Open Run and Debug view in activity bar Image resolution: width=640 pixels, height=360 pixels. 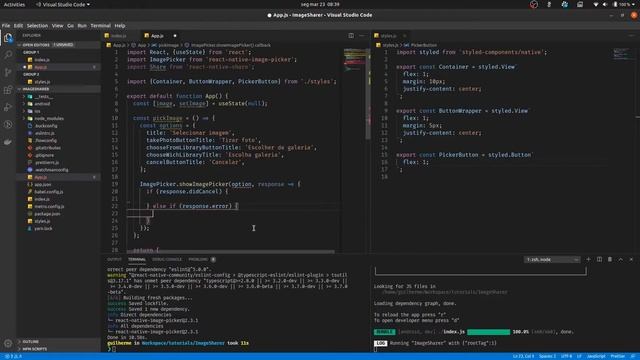coord(8,107)
